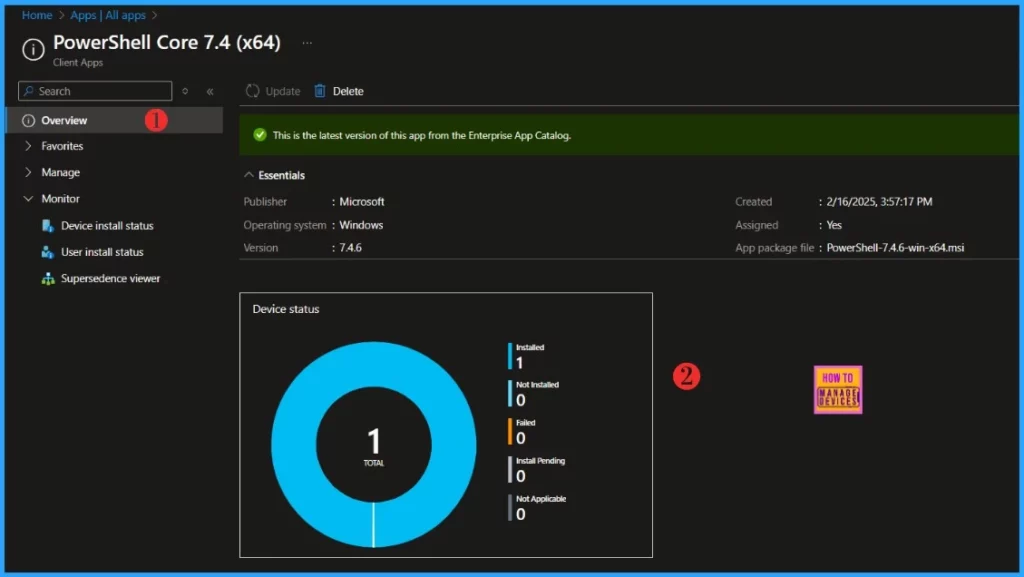Click the Assigned value Yes

pyautogui.click(x=834, y=225)
